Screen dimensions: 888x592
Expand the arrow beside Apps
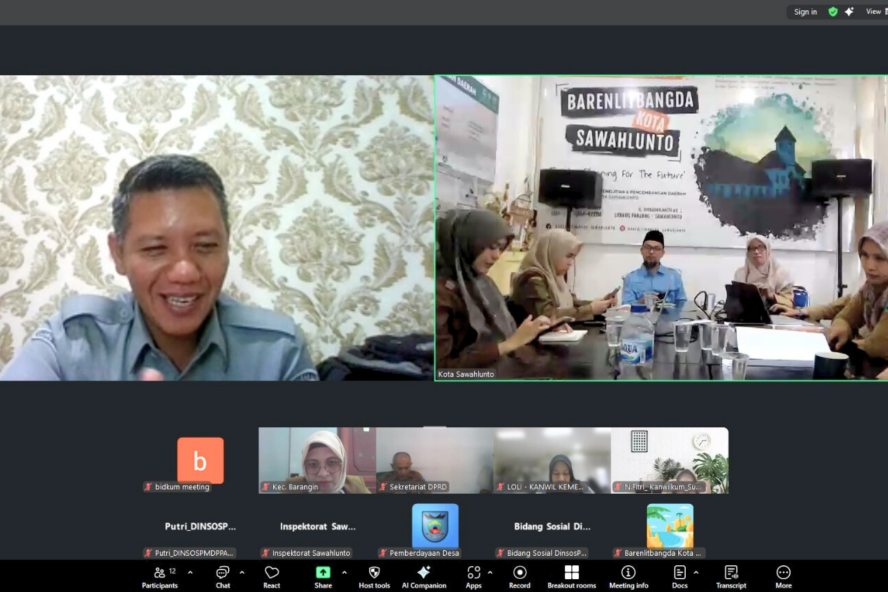click(x=490, y=573)
